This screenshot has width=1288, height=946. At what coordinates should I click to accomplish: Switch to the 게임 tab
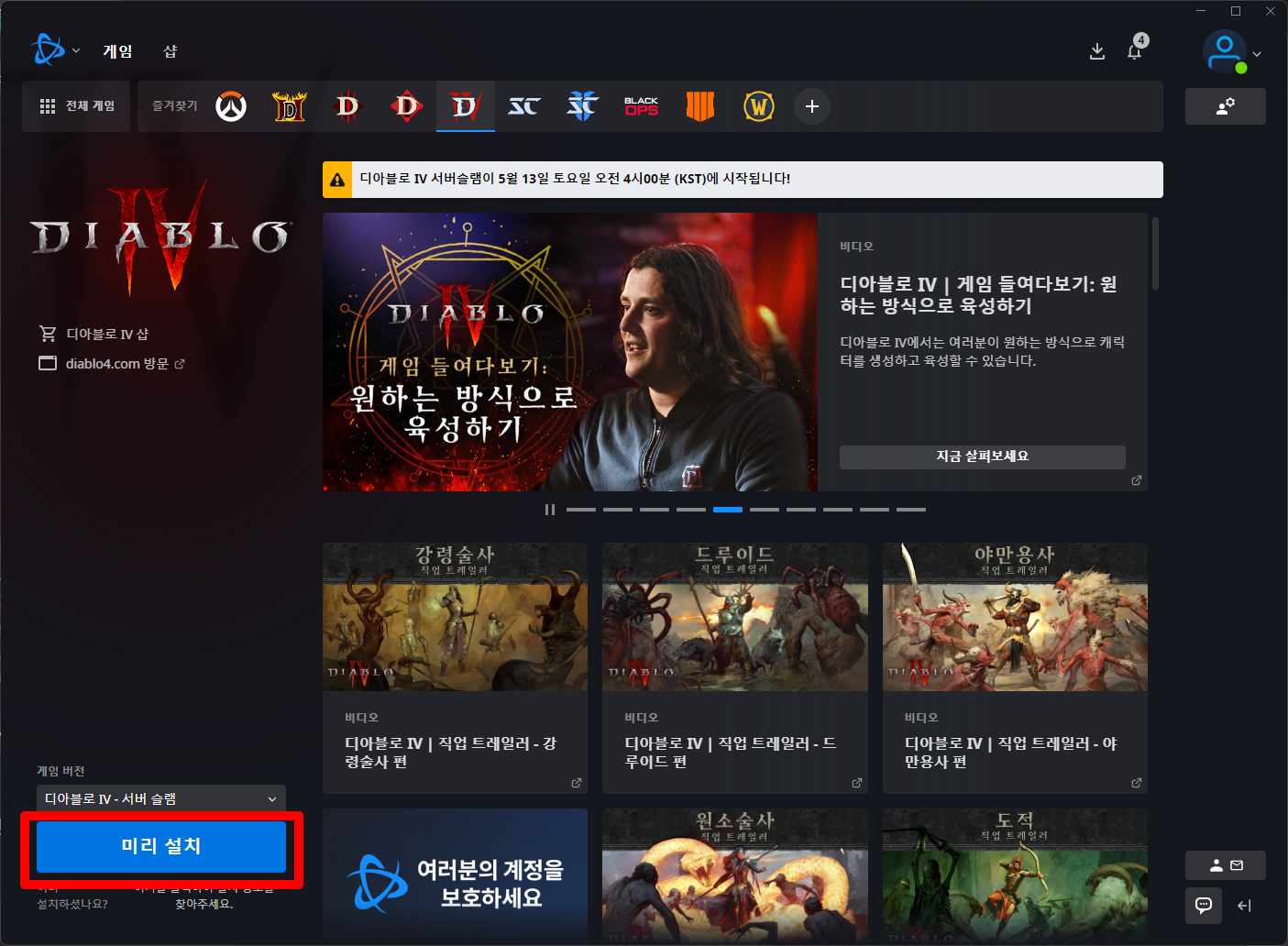click(x=117, y=51)
